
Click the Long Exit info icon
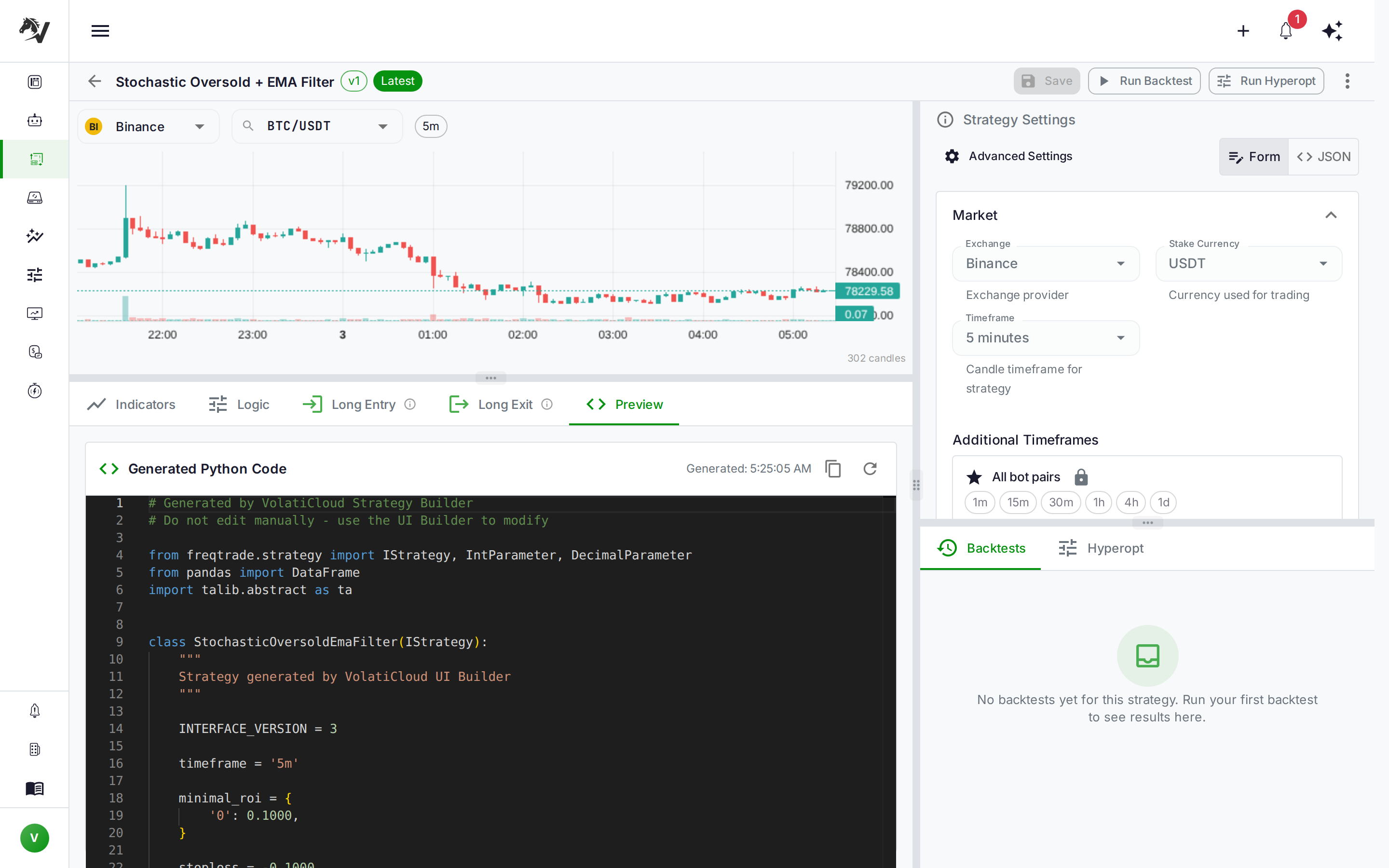click(547, 404)
